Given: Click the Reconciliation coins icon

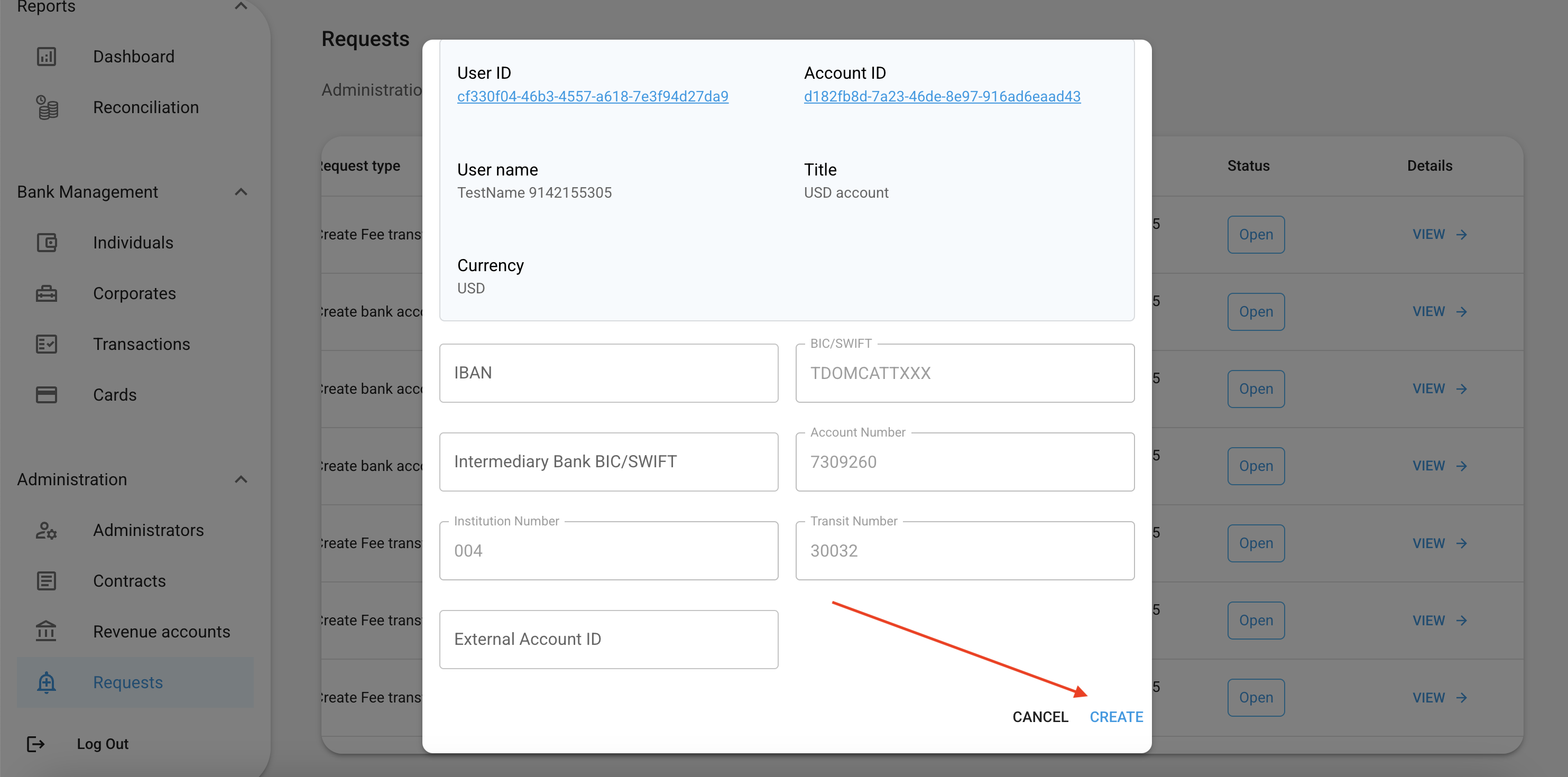Looking at the screenshot, I should pyautogui.click(x=47, y=107).
